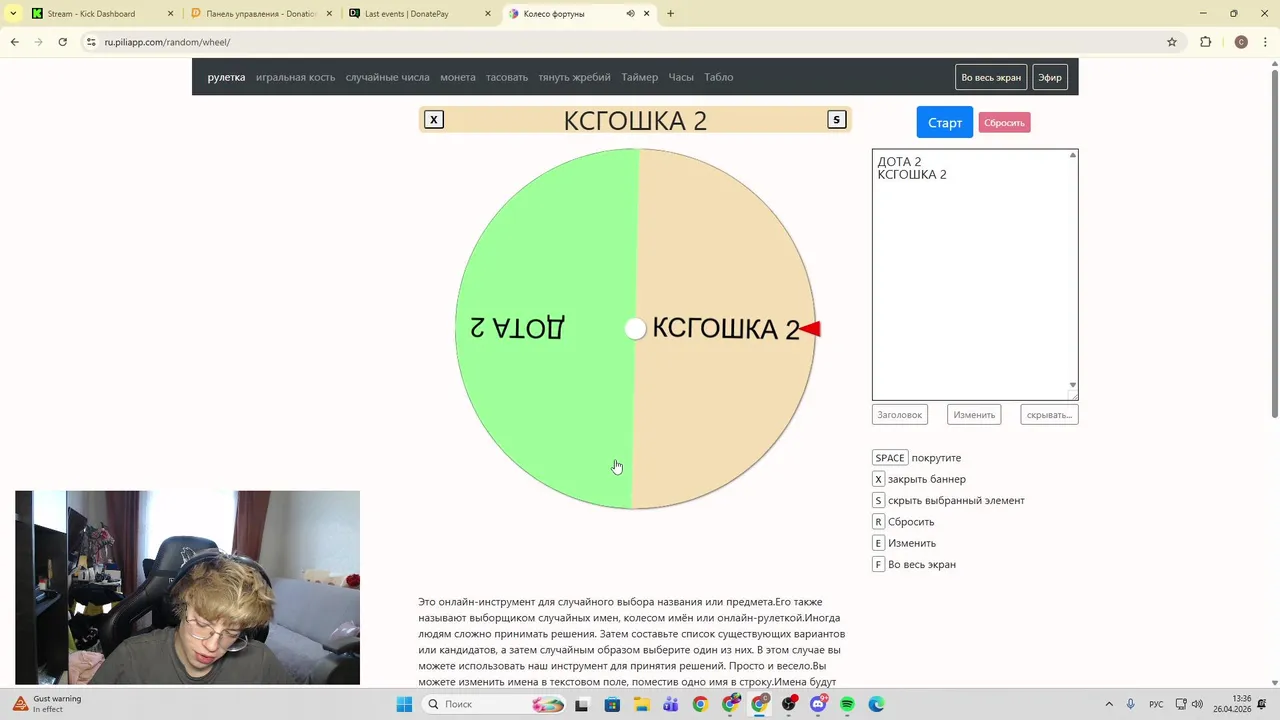Viewport: 1280px width, 720px height.
Task: Open Microsoft Store from taskbar
Action: [x=612, y=704]
